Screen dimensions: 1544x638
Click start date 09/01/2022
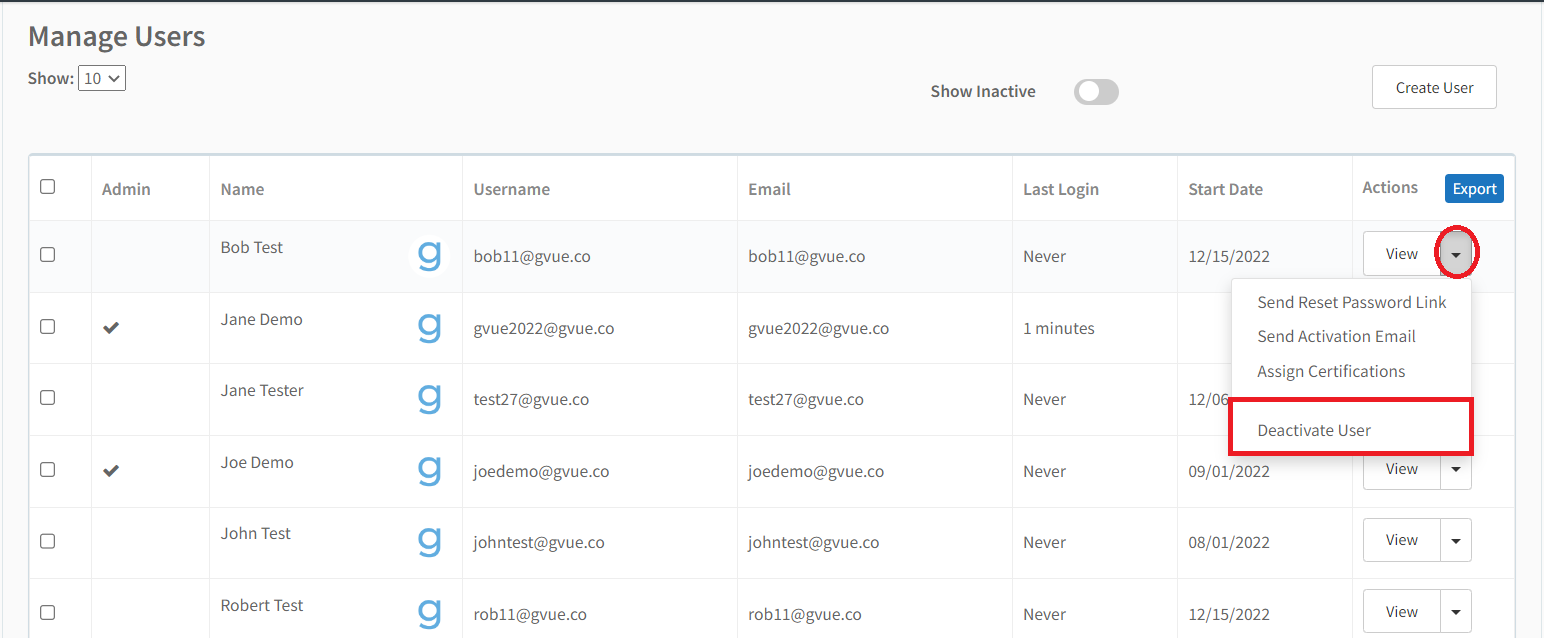click(1229, 472)
